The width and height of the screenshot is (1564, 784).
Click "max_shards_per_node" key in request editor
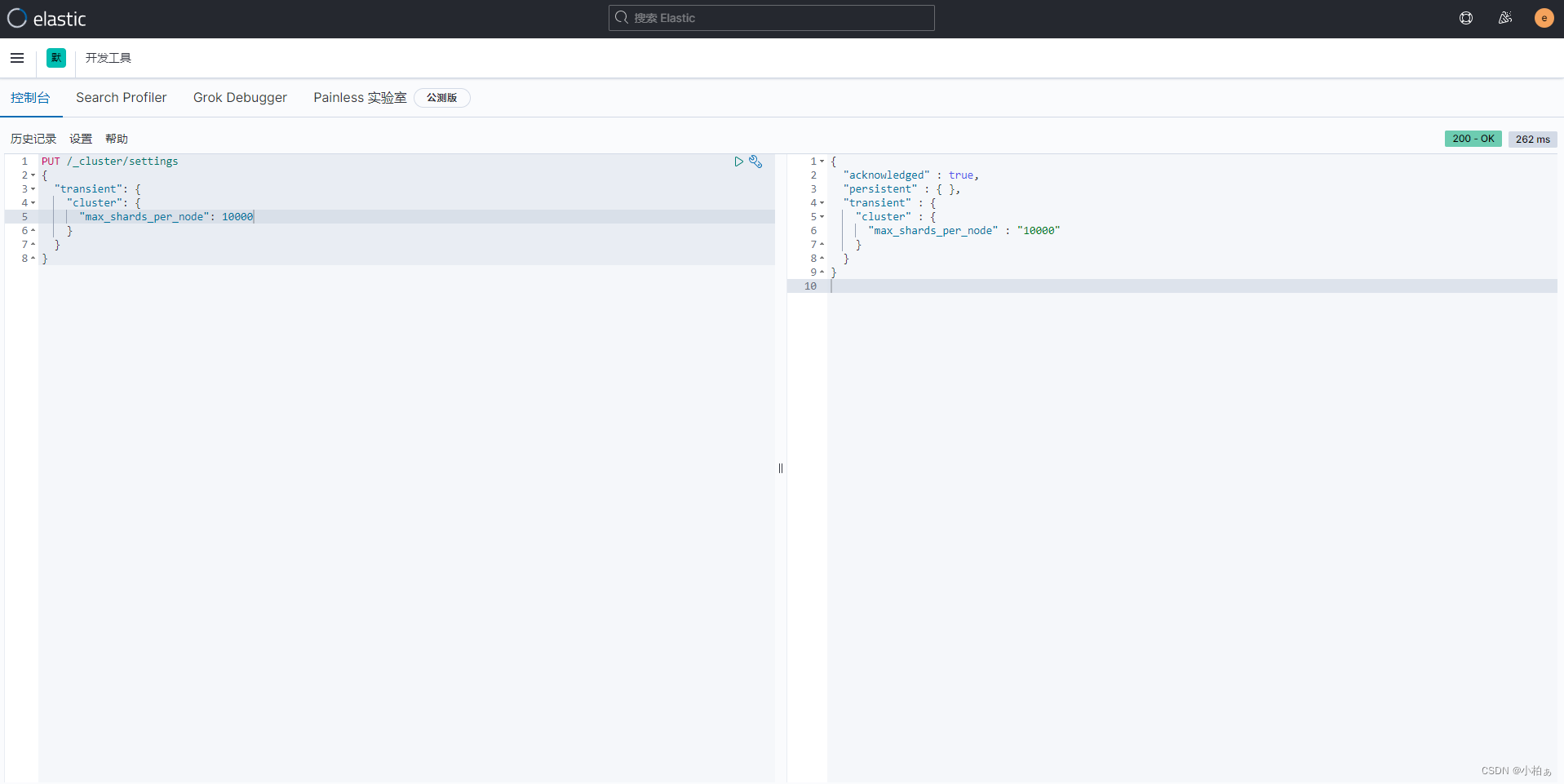[144, 217]
